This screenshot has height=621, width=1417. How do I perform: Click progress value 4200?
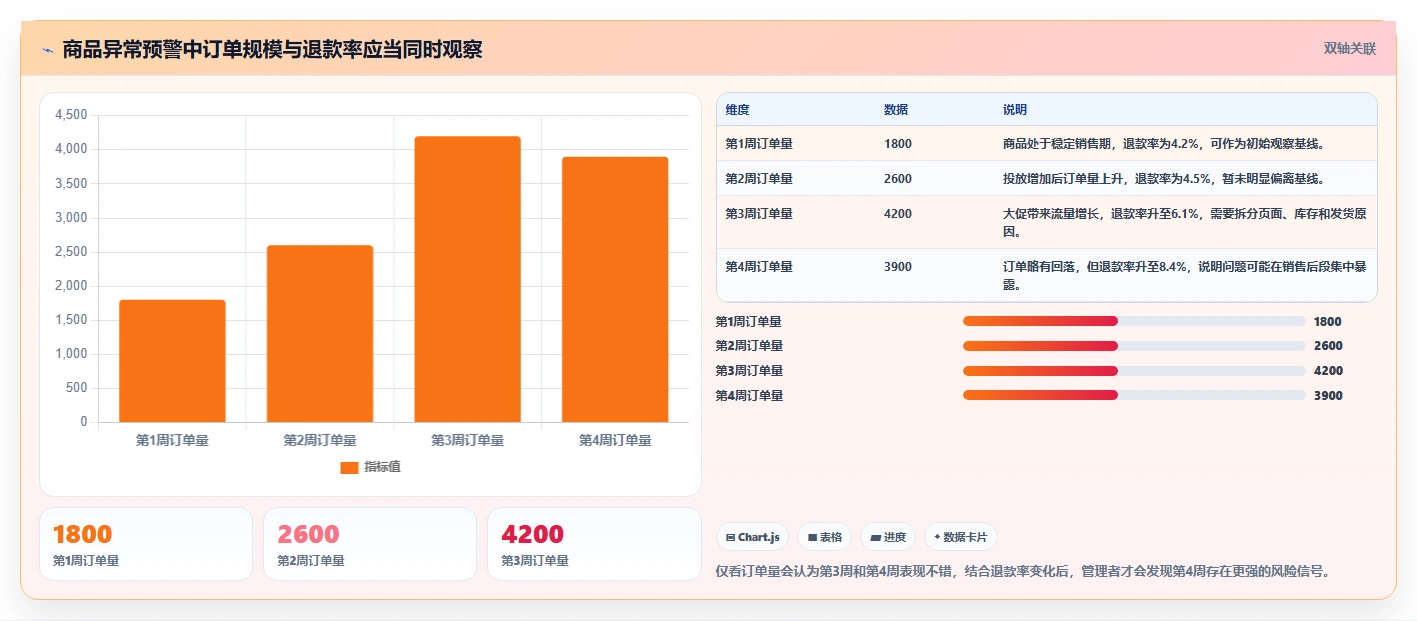point(1328,370)
